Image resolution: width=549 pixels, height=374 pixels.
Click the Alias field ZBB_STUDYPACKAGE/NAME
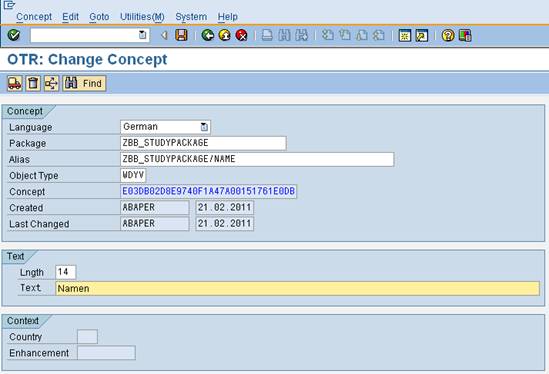[257, 159]
